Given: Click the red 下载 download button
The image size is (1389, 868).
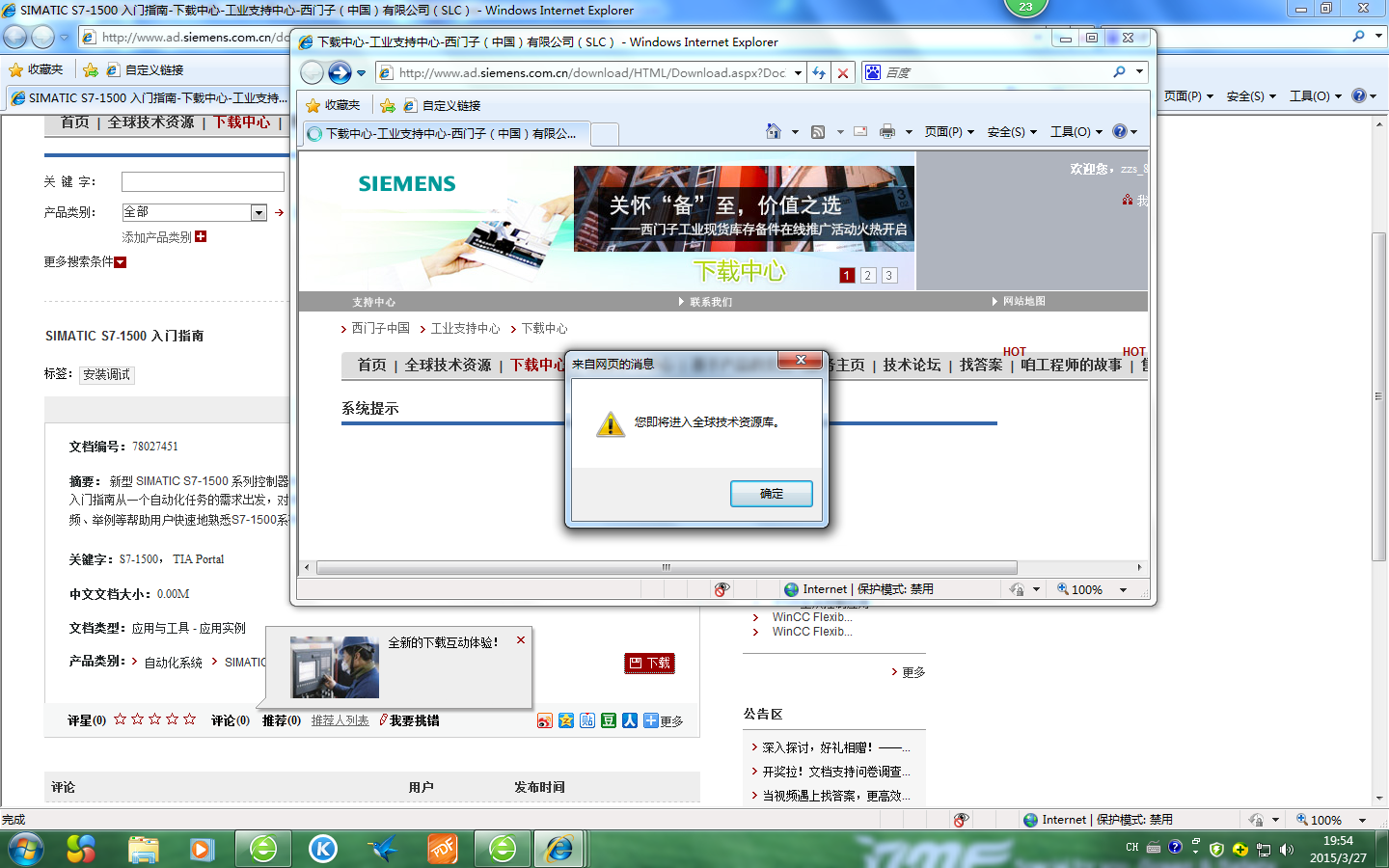Looking at the screenshot, I should click(650, 663).
